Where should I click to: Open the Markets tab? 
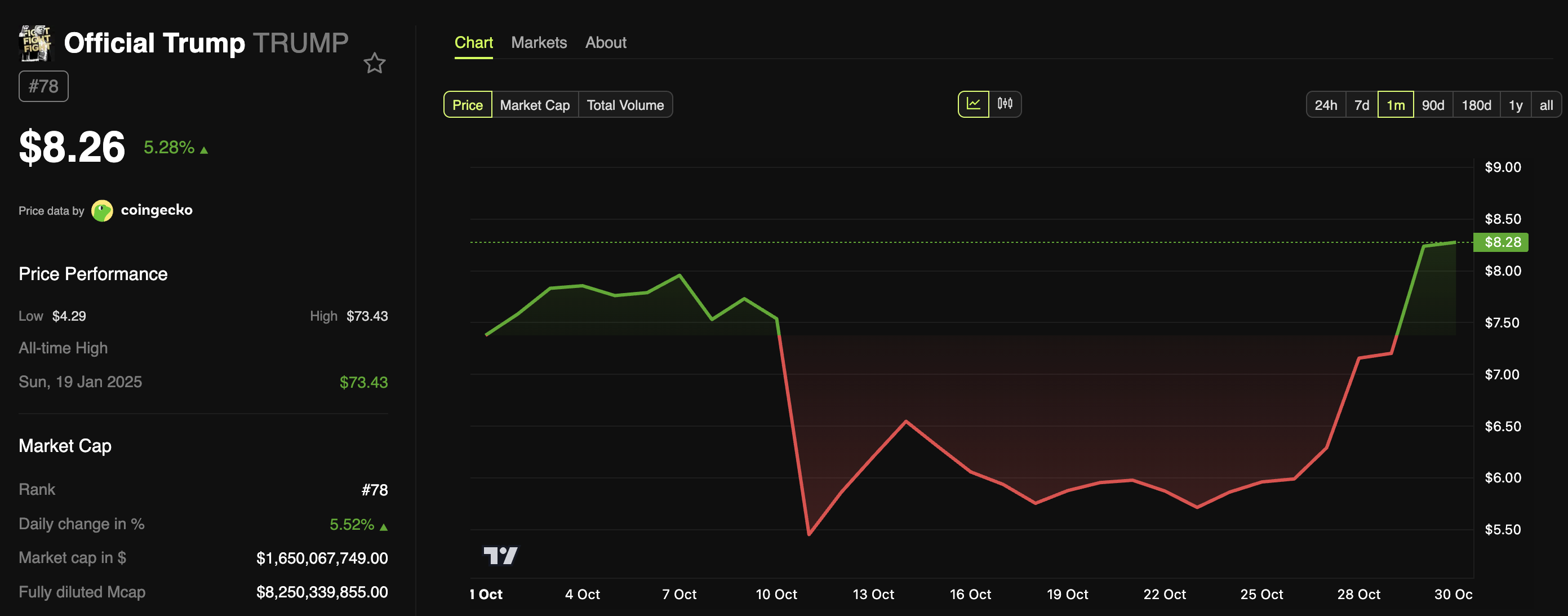[x=539, y=43]
